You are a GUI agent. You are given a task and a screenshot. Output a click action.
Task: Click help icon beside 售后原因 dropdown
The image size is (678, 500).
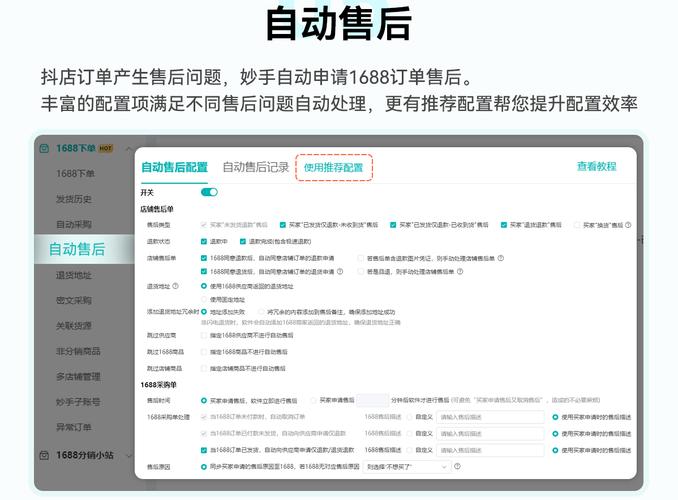point(457,466)
